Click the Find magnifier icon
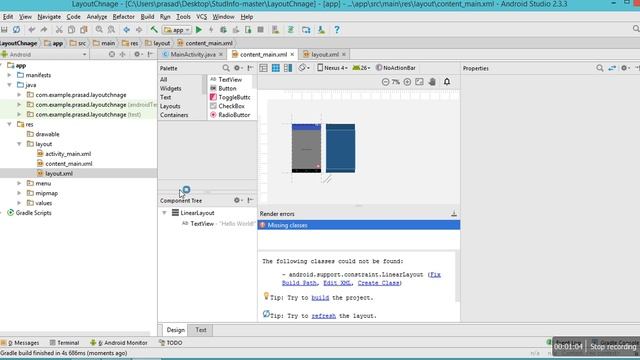Screen dimensions: 640x360 click(99, 30)
